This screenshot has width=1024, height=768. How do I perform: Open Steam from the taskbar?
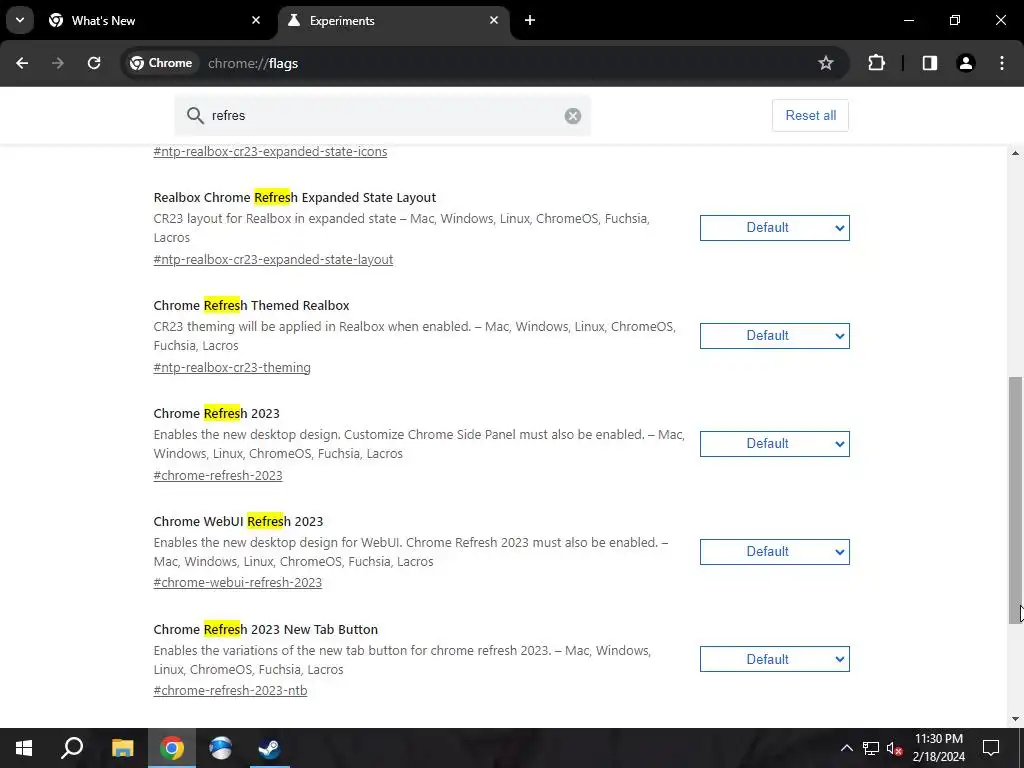point(269,748)
